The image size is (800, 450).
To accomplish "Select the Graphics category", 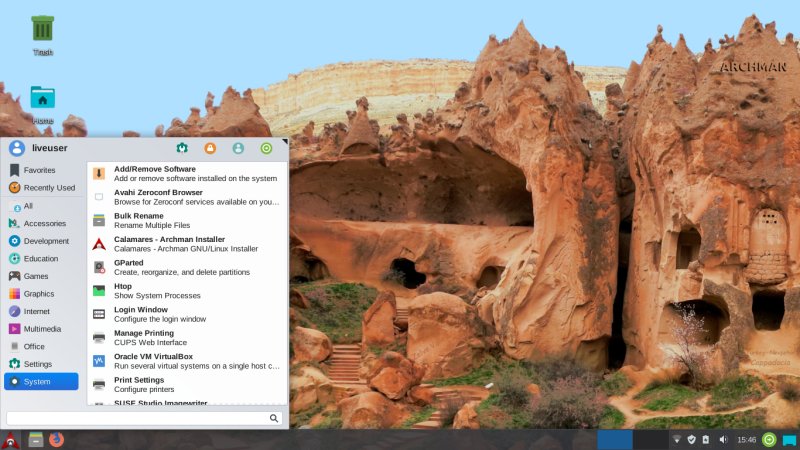I will pyautogui.click(x=41, y=294).
